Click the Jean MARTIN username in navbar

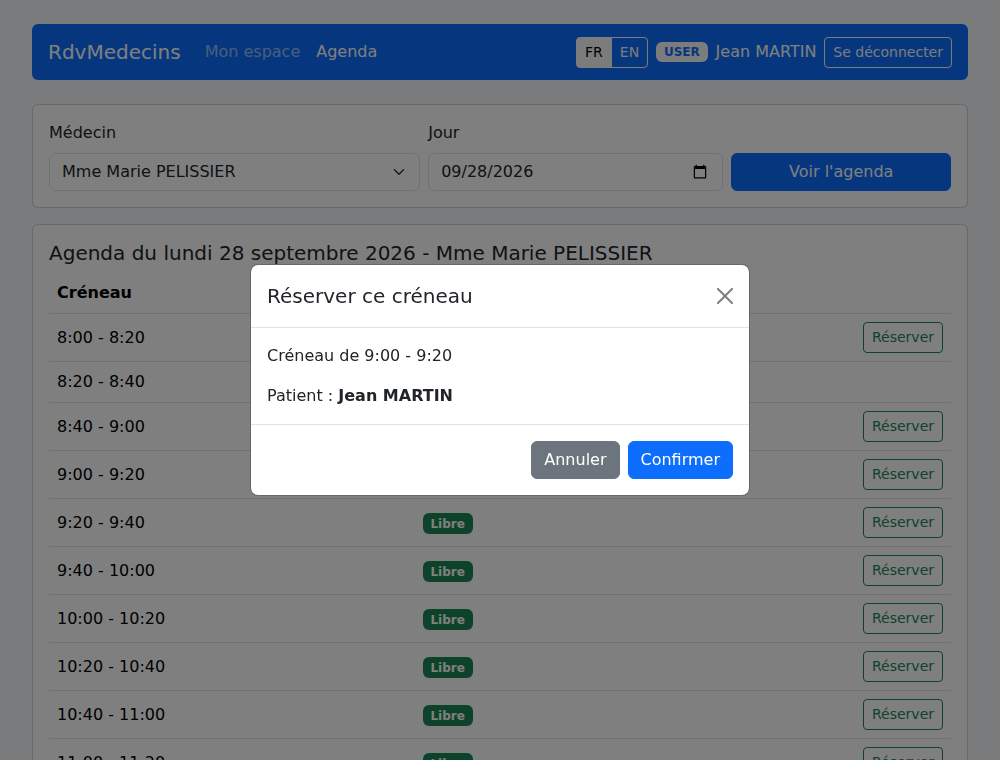click(765, 52)
